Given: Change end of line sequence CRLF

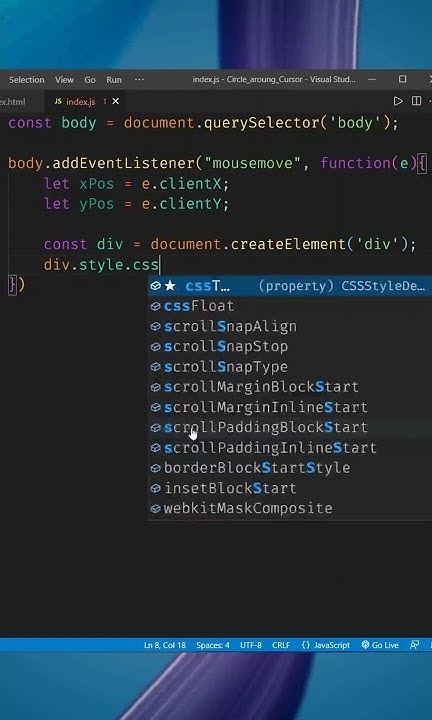Looking at the screenshot, I should (281, 645).
